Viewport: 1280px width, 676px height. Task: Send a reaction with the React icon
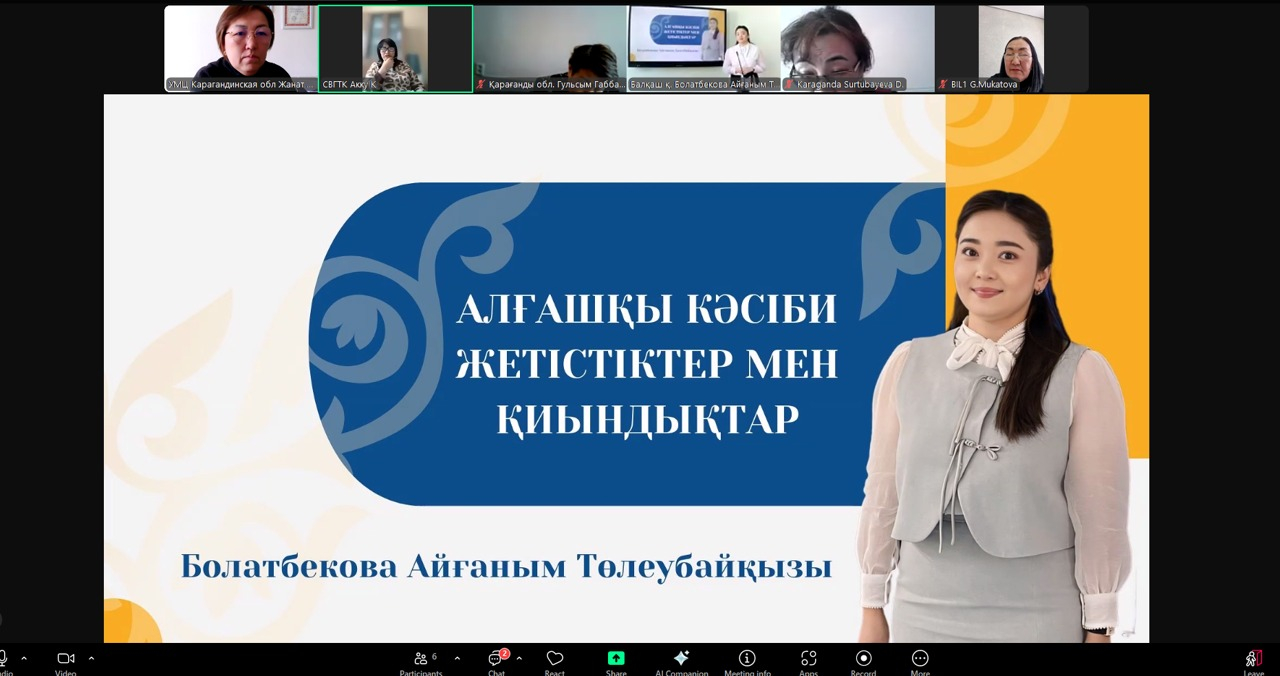coord(555,659)
